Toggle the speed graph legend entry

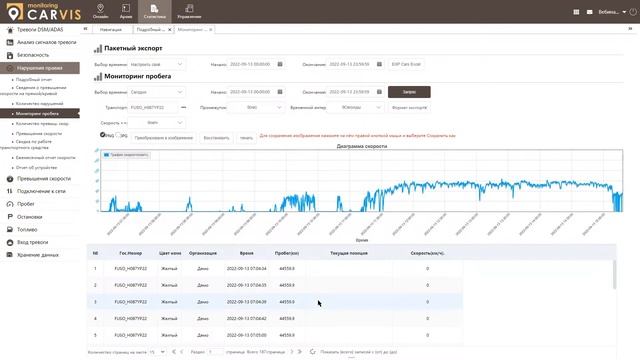click(126, 155)
